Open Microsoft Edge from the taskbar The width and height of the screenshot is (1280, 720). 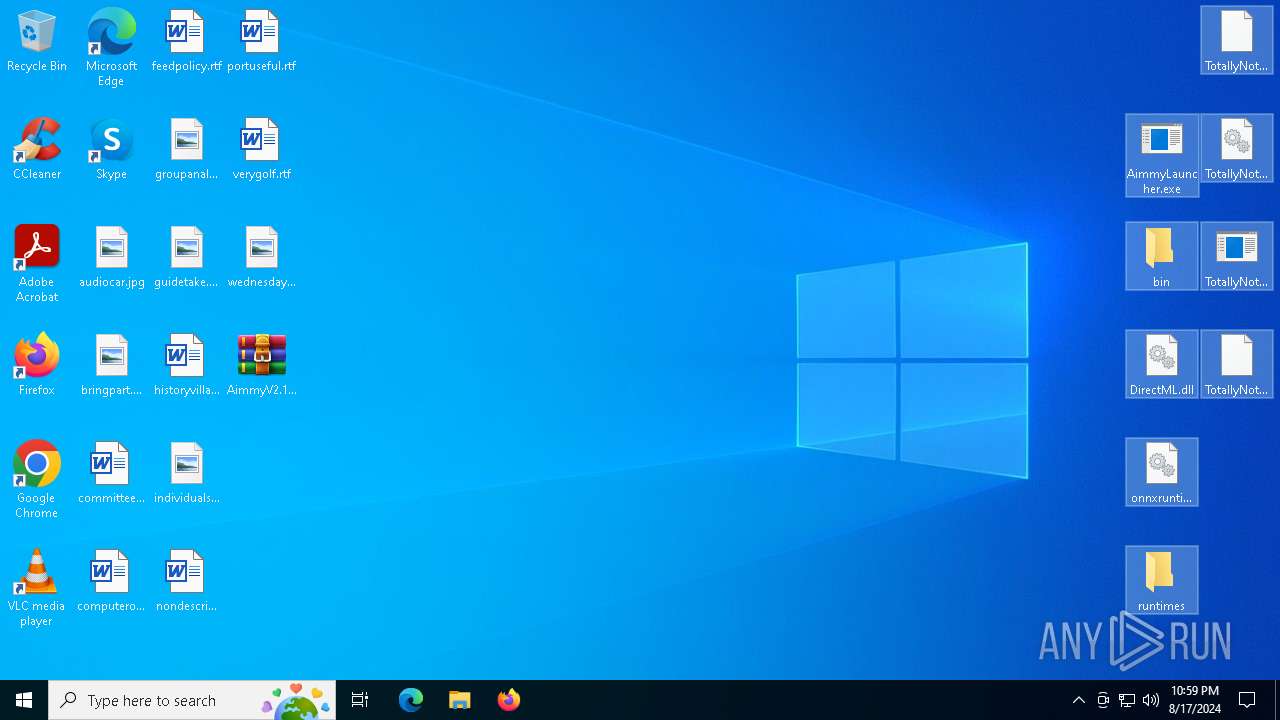click(411, 700)
